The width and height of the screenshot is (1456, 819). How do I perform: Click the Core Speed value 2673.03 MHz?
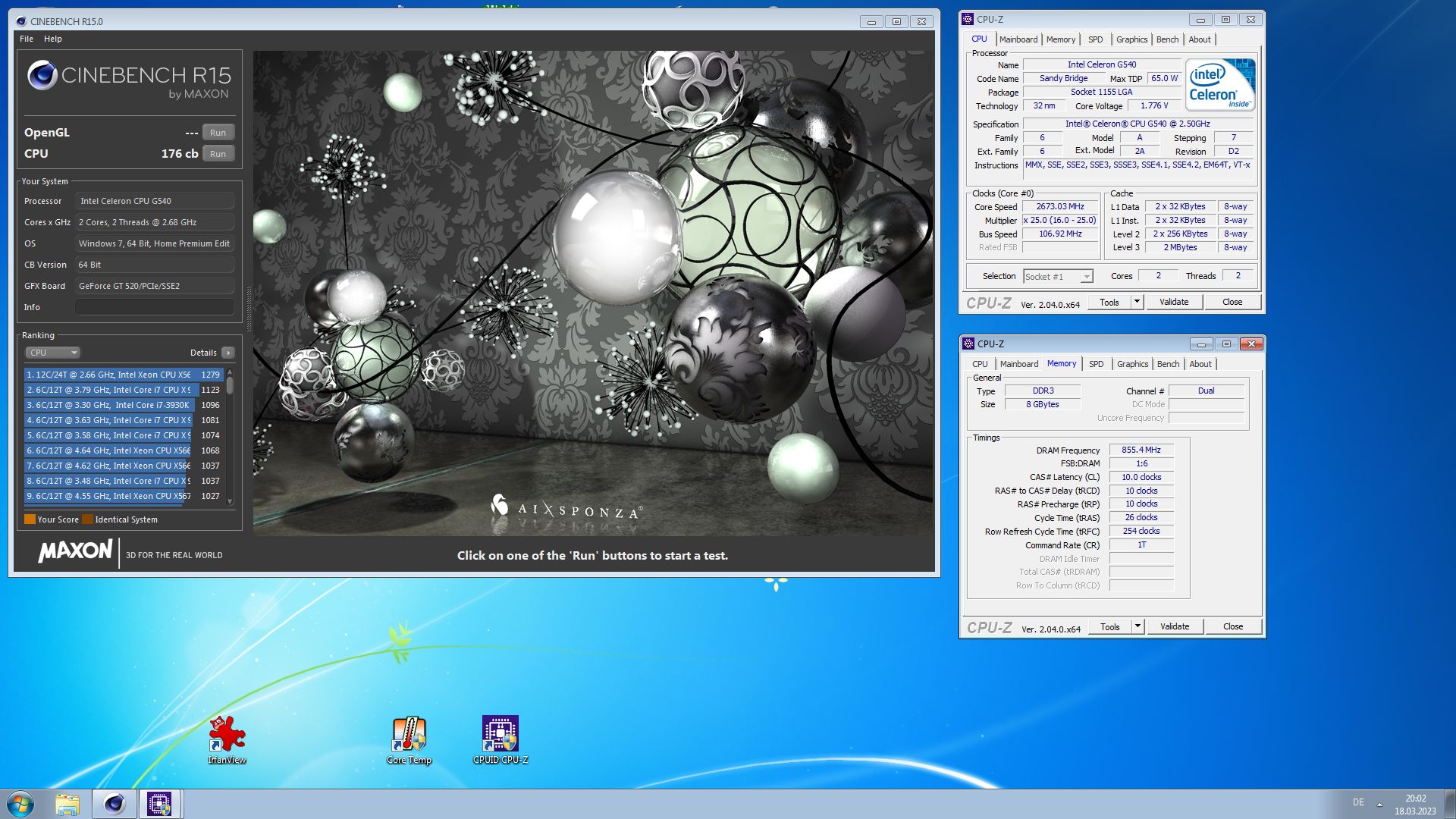[x=1060, y=206]
